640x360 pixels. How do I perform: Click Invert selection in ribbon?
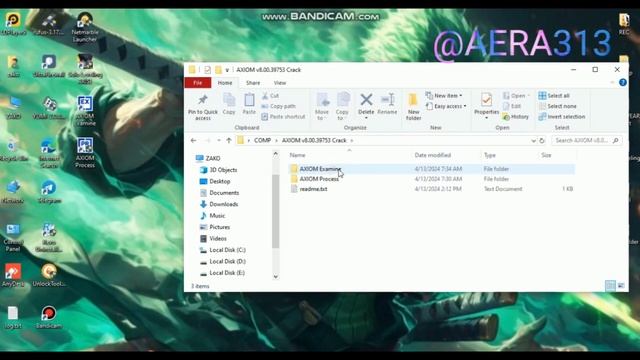tap(562, 117)
